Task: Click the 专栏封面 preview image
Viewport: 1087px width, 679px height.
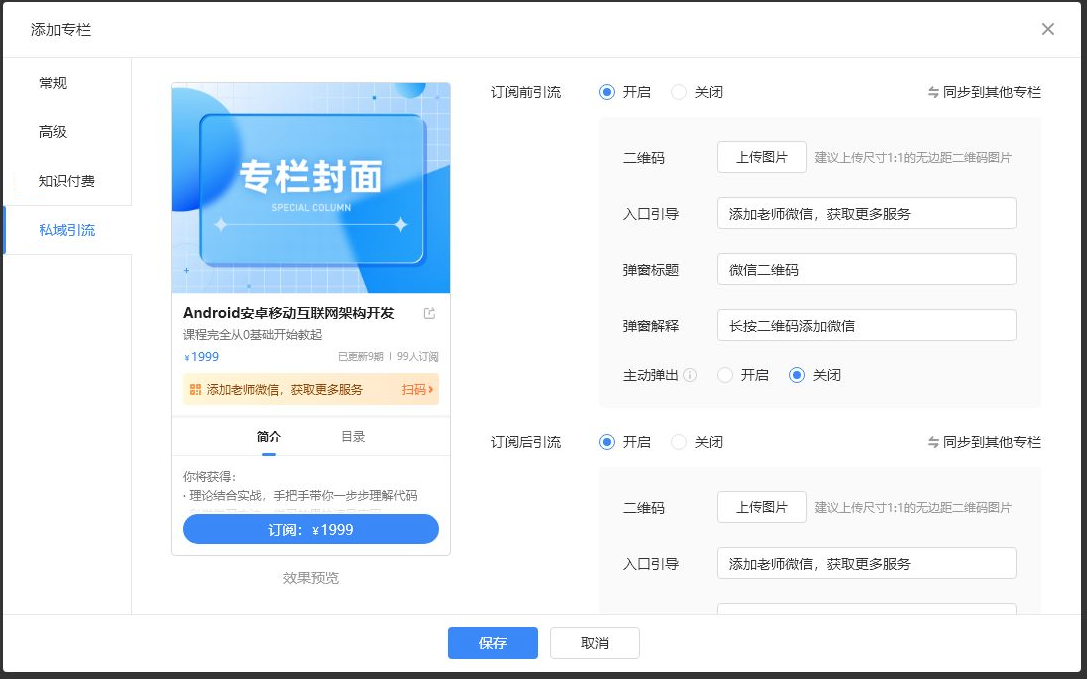Action: (x=311, y=188)
